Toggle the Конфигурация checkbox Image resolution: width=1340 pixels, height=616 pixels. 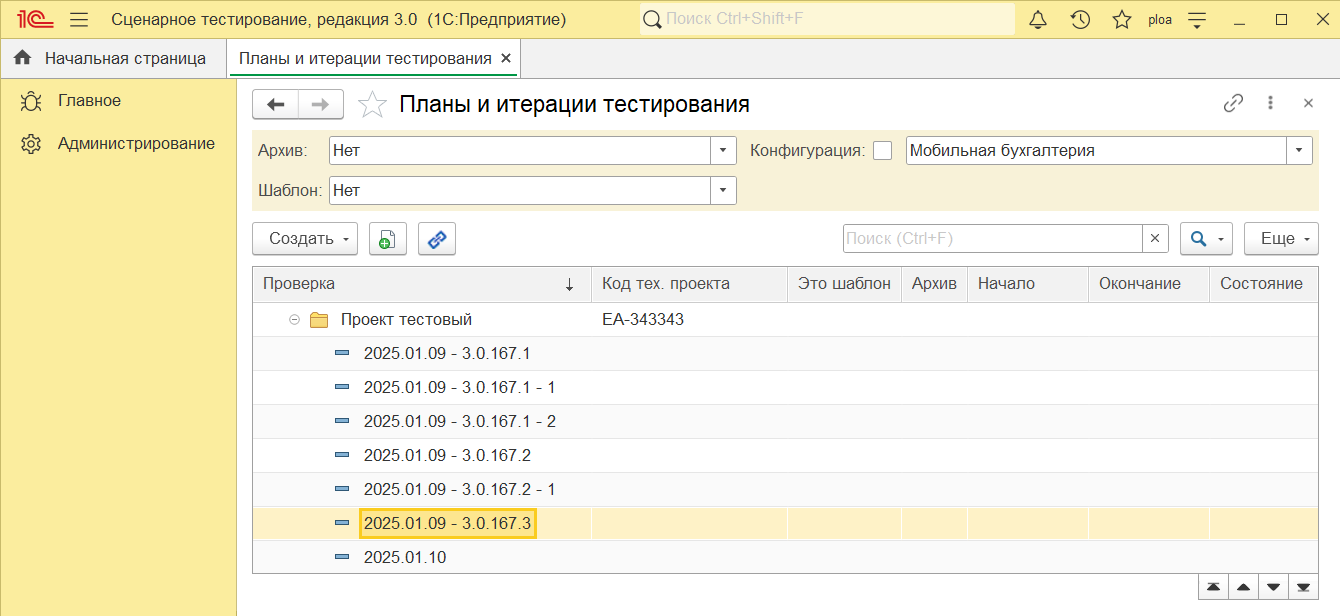[x=882, y=151]
